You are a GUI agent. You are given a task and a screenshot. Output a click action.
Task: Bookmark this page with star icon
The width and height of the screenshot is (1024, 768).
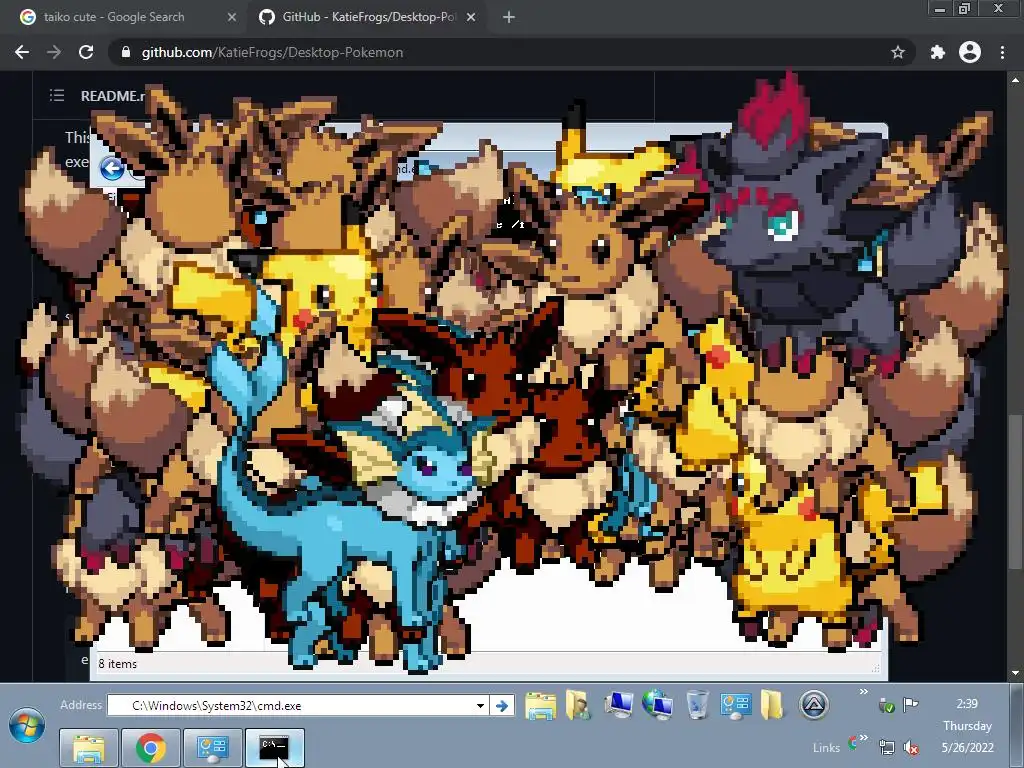898,52
